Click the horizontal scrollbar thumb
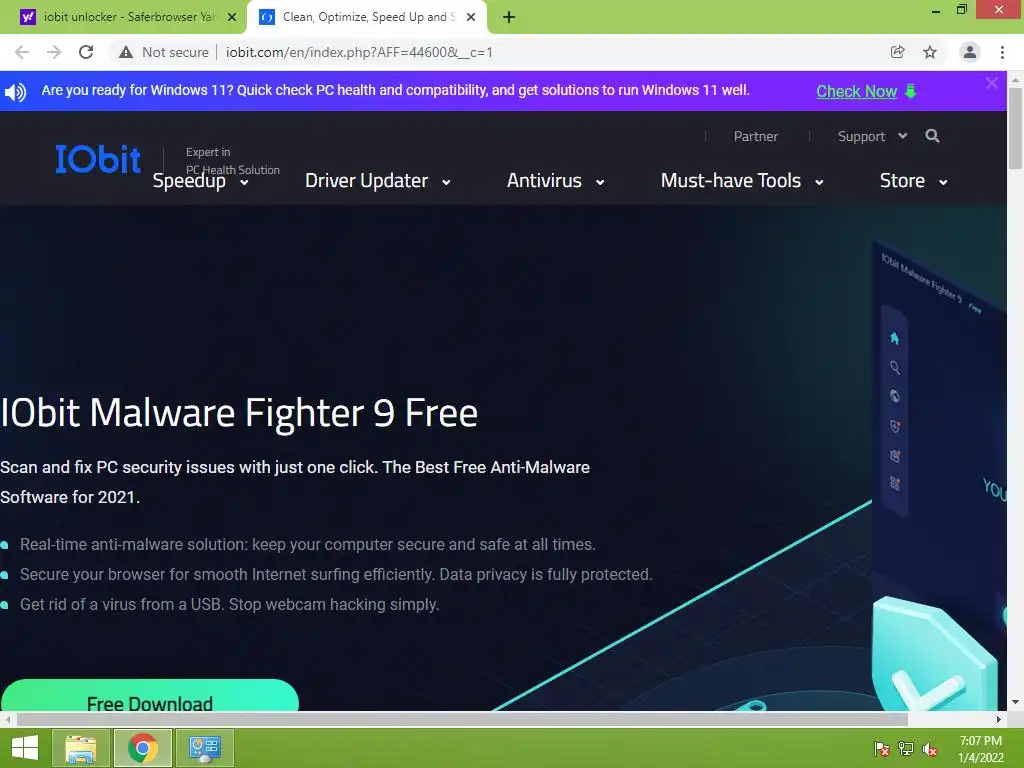This screenshot has height=768, width=1024. 462,719
